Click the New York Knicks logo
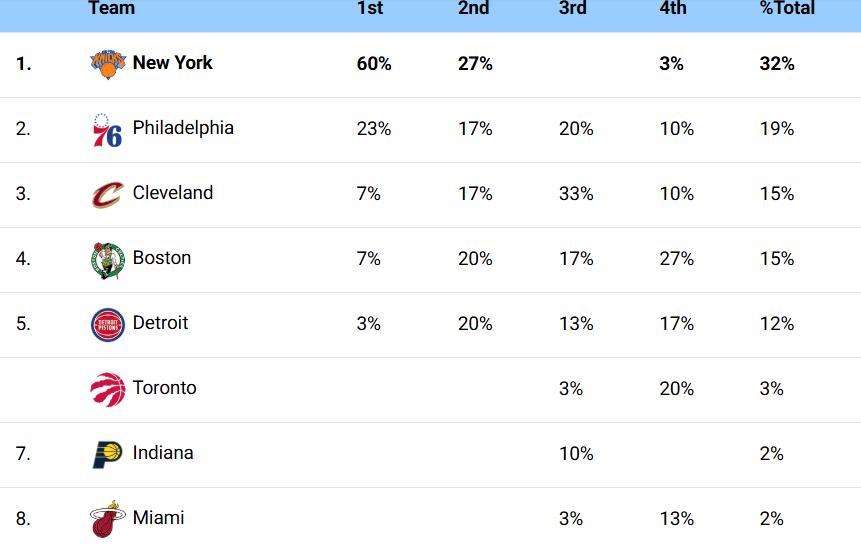Image resolution: width=861 pixels, height=548 pixels. coord(108,64)
